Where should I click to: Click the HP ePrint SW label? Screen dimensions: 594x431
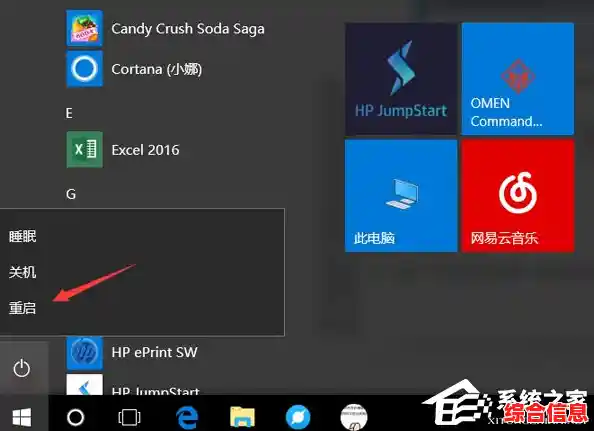tap(155, 352)
